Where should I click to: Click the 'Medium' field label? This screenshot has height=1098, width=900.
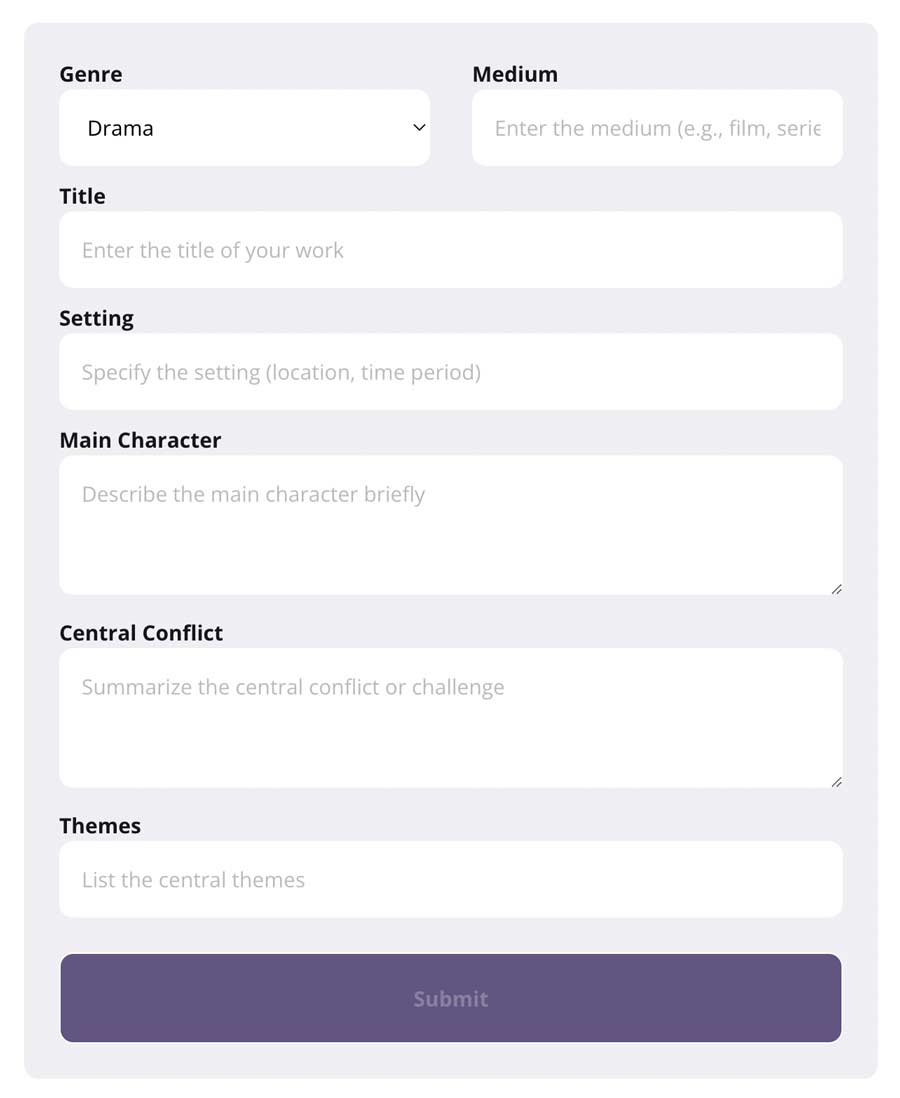515,74
